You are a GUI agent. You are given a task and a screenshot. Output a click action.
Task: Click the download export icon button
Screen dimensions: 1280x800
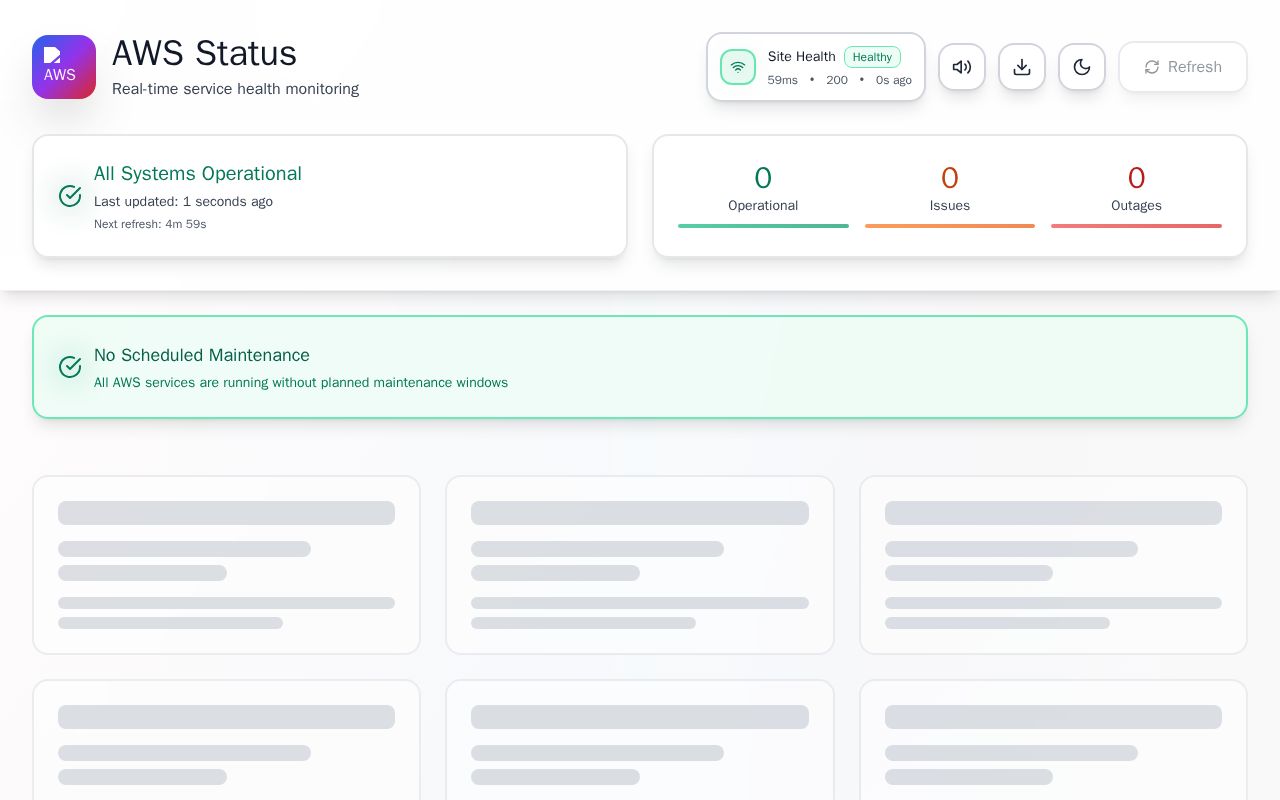coord(1022,67)
